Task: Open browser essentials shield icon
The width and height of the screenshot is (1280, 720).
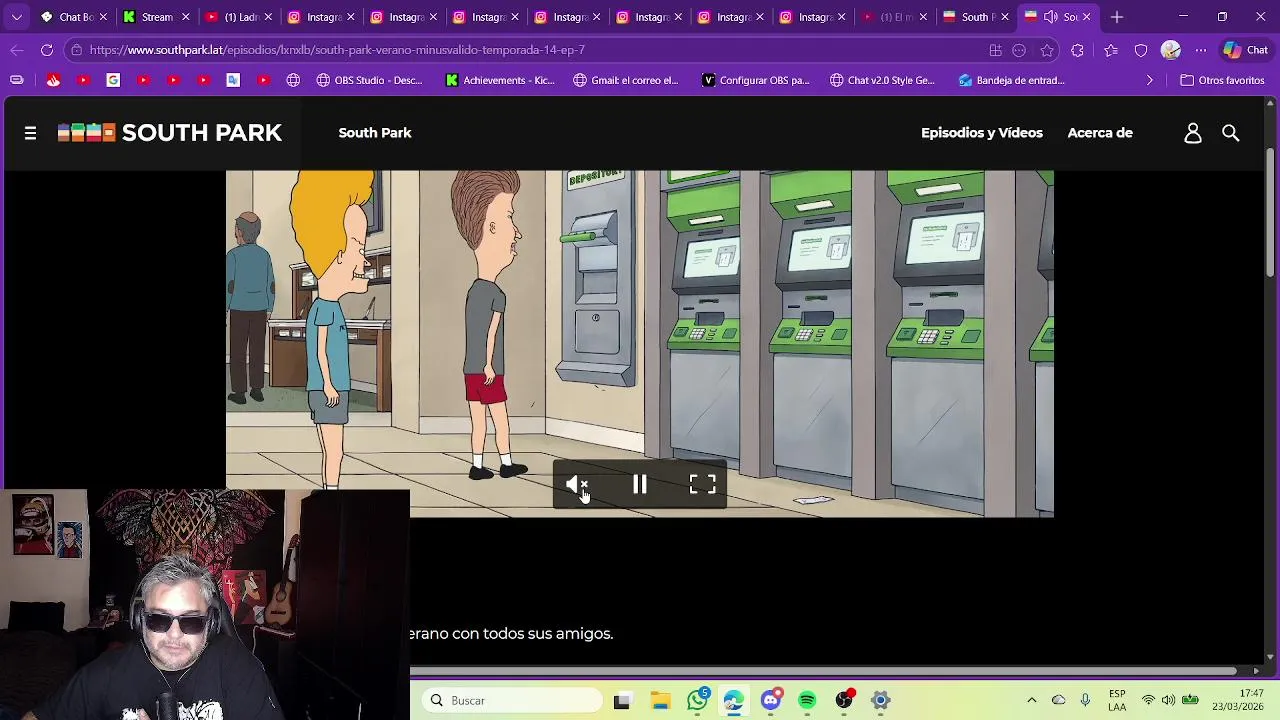Action: [x=1141, y=50]
